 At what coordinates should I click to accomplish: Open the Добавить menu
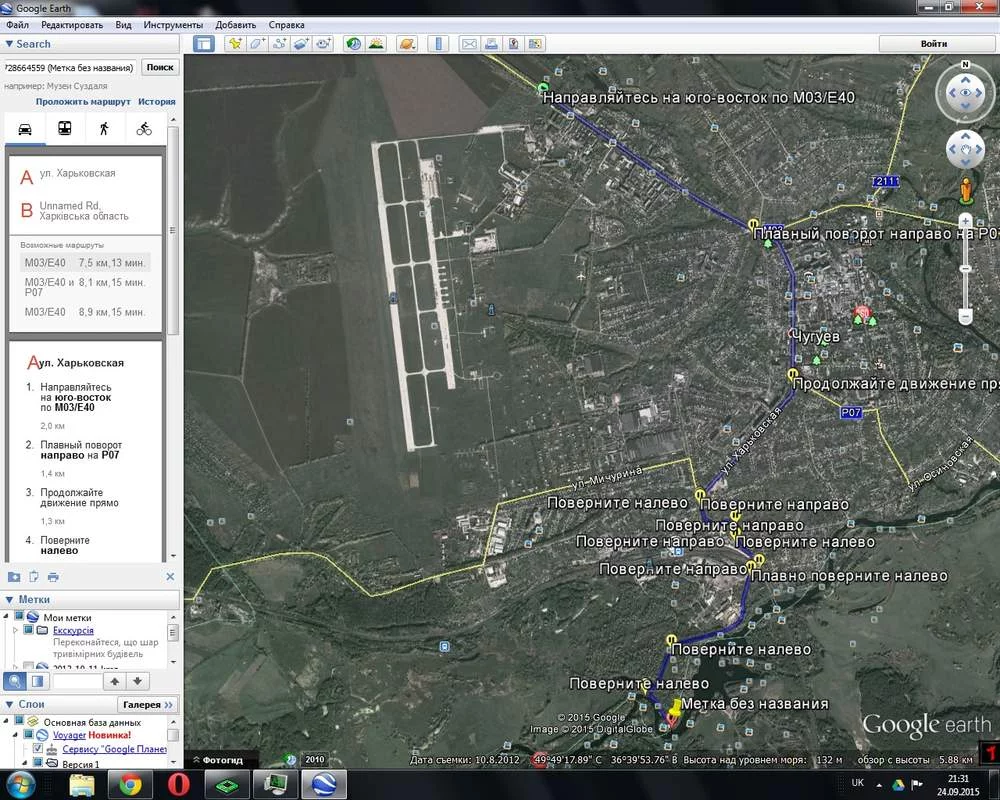click(x=235, y=24)
